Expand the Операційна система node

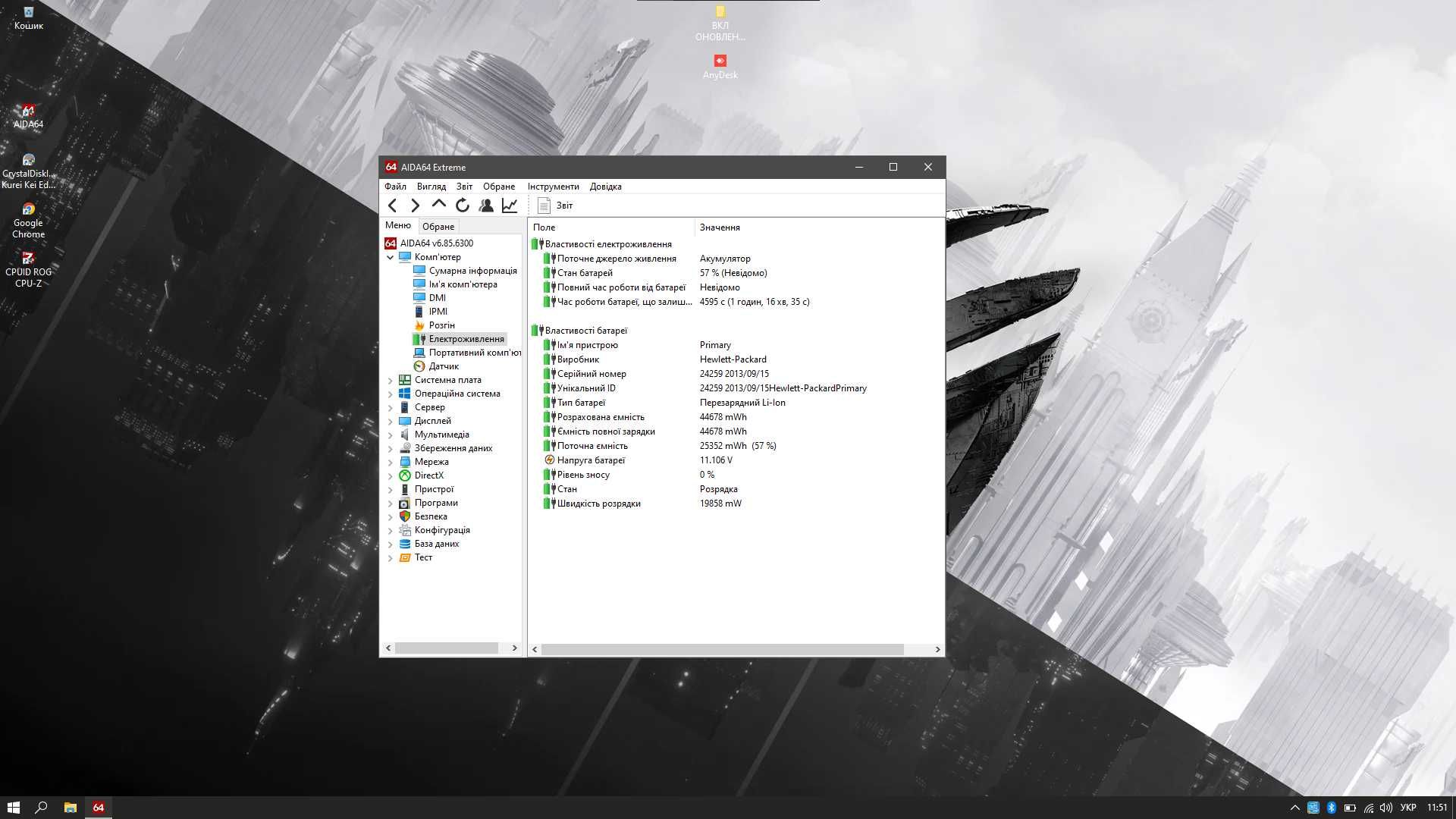coord(391,394)
